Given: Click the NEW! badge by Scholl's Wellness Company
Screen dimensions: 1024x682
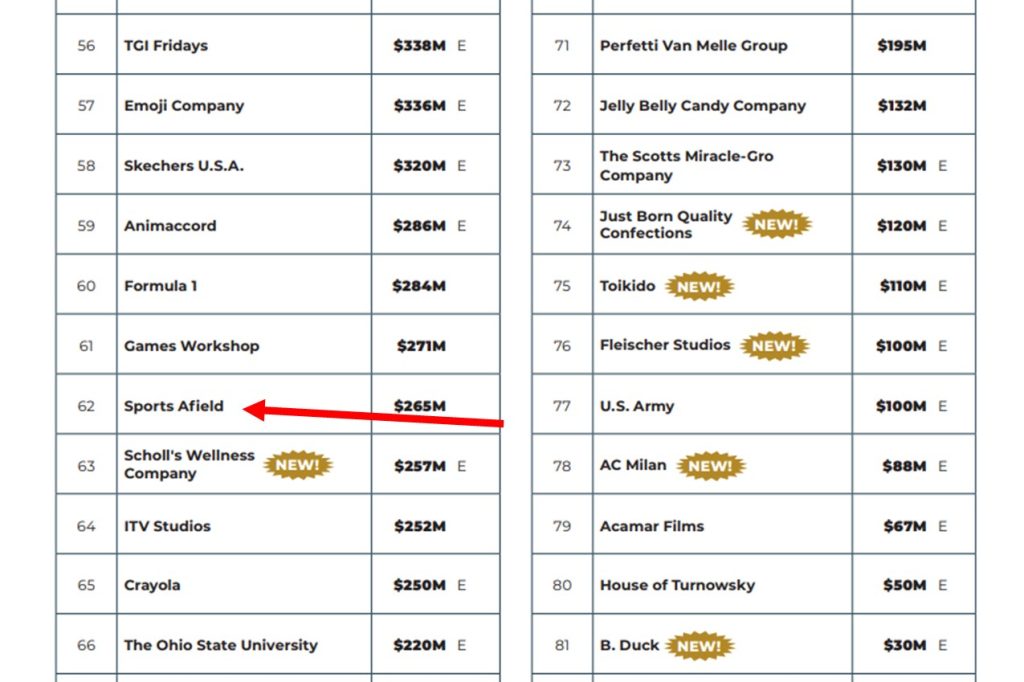Looking at the screenshot, I should [x=298, y=465].
